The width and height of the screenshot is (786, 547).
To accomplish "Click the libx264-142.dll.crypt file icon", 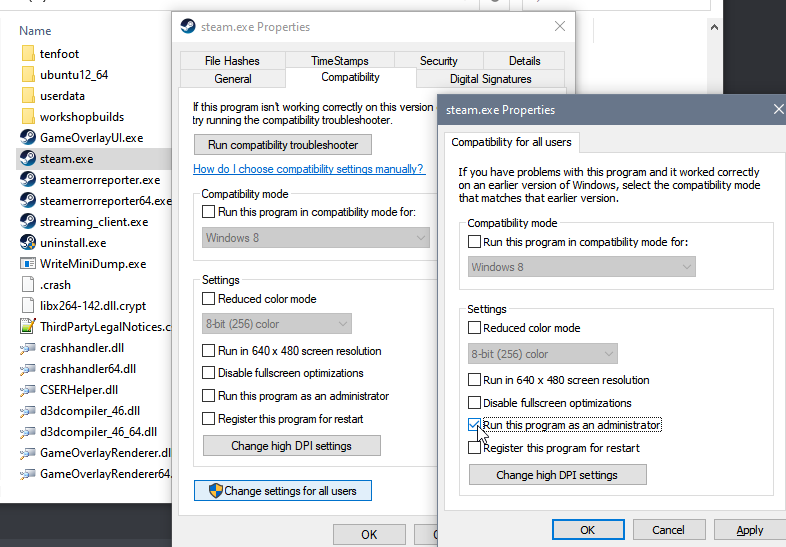I will point(28,306).
